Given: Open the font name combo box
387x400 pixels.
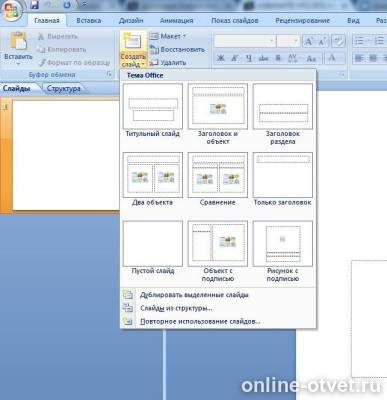Looking at the screenshot, I should pos(245,41).
